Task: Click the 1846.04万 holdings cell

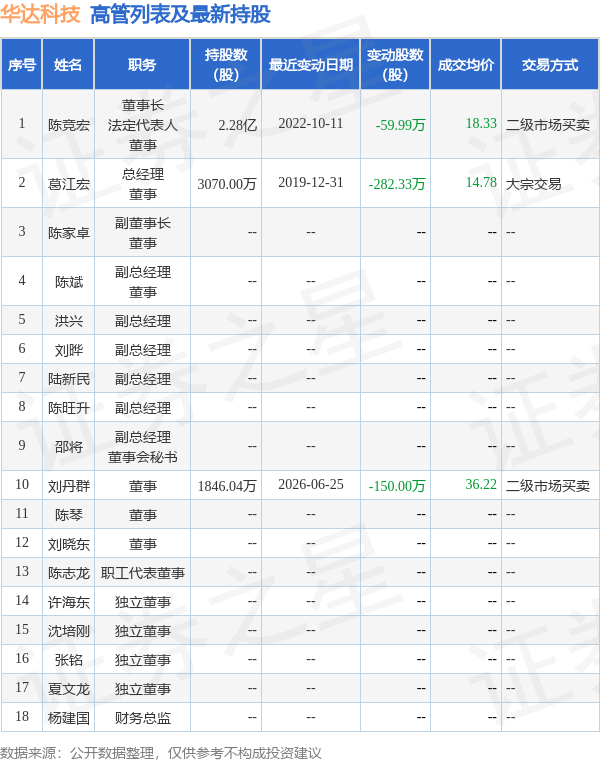Action: pos(226,486)
